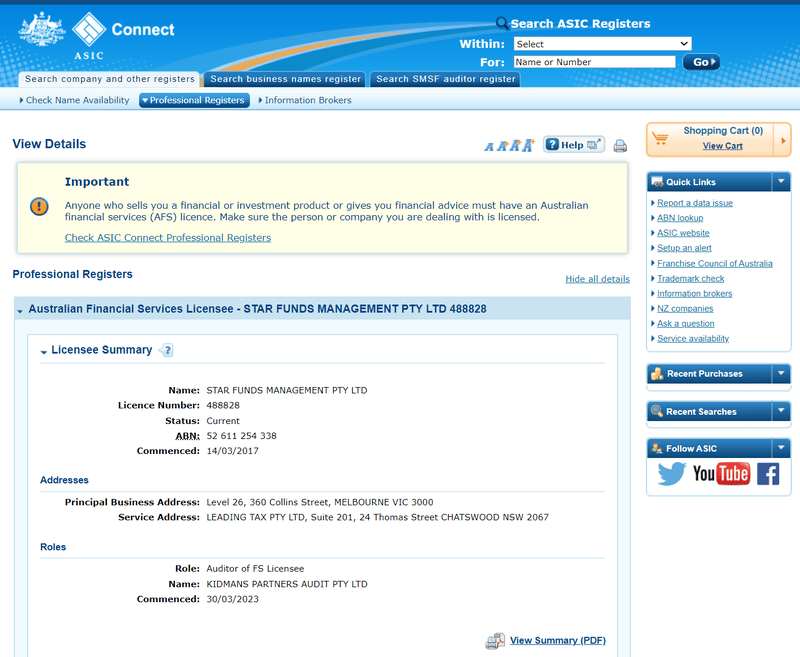Open Check ASIC Connect Professional Registers link
Image resolution: width=800 pixels, height=657 pixels.
[x=168, y=238]
